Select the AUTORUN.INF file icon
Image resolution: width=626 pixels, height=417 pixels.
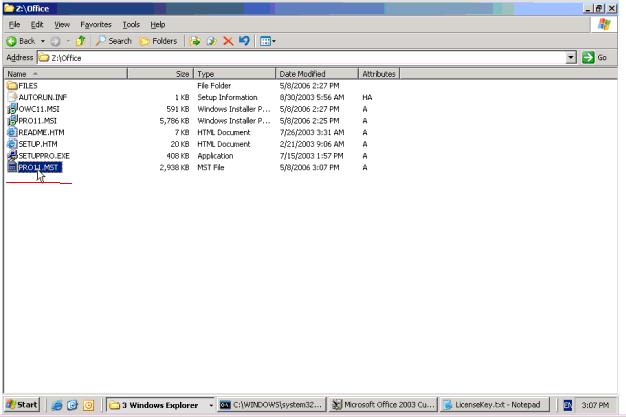[x=12, y=98]
